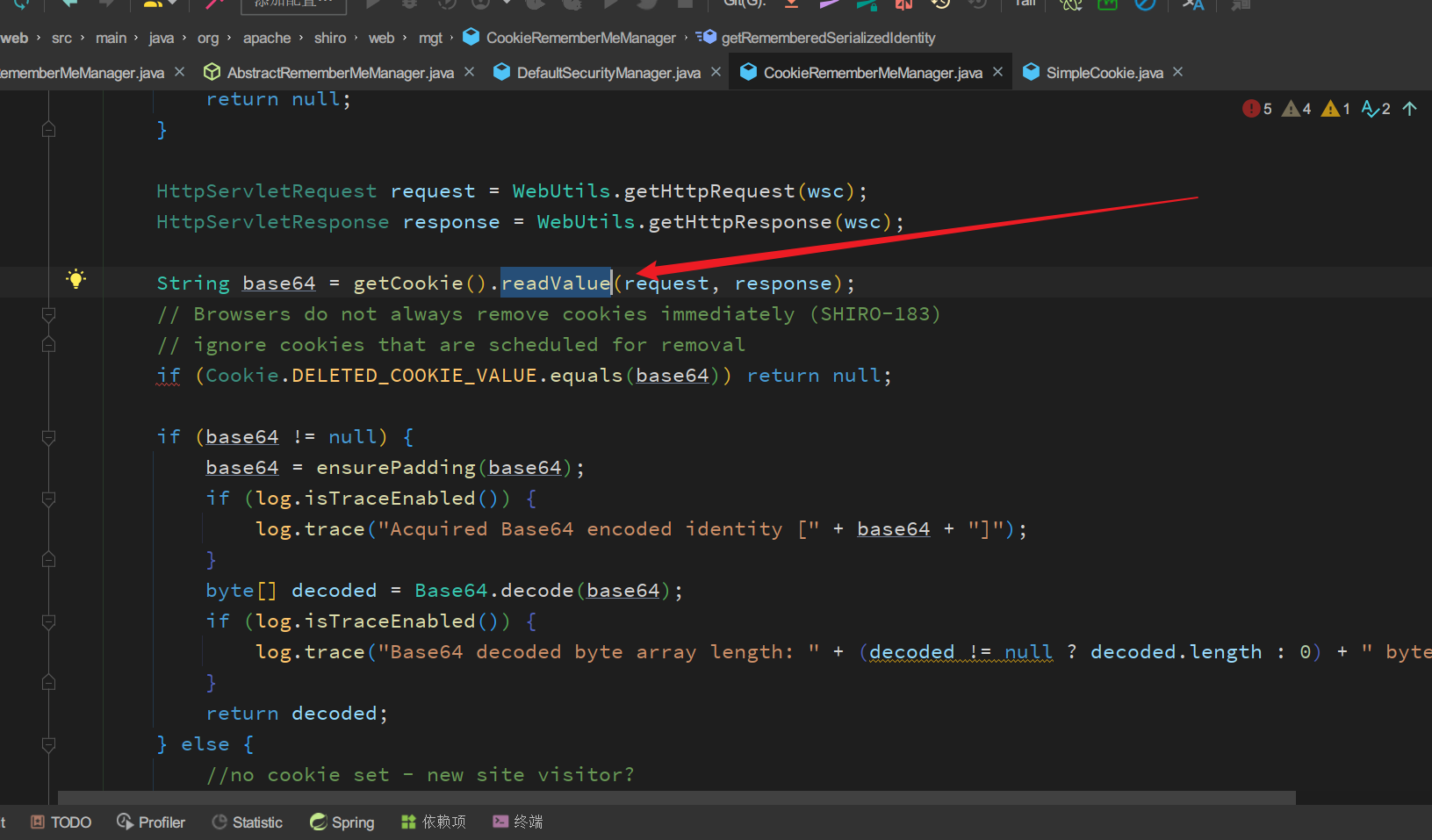Screen dimensions: 1432x840
Task: Collapse the first log.isTraceEnabled block fold marker
Action: 49,499
